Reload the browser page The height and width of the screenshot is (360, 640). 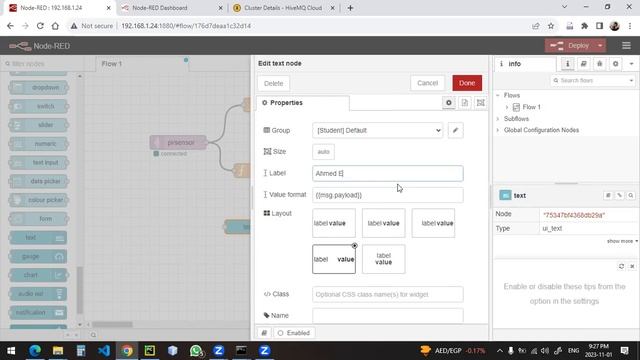[x=40, y=26]
